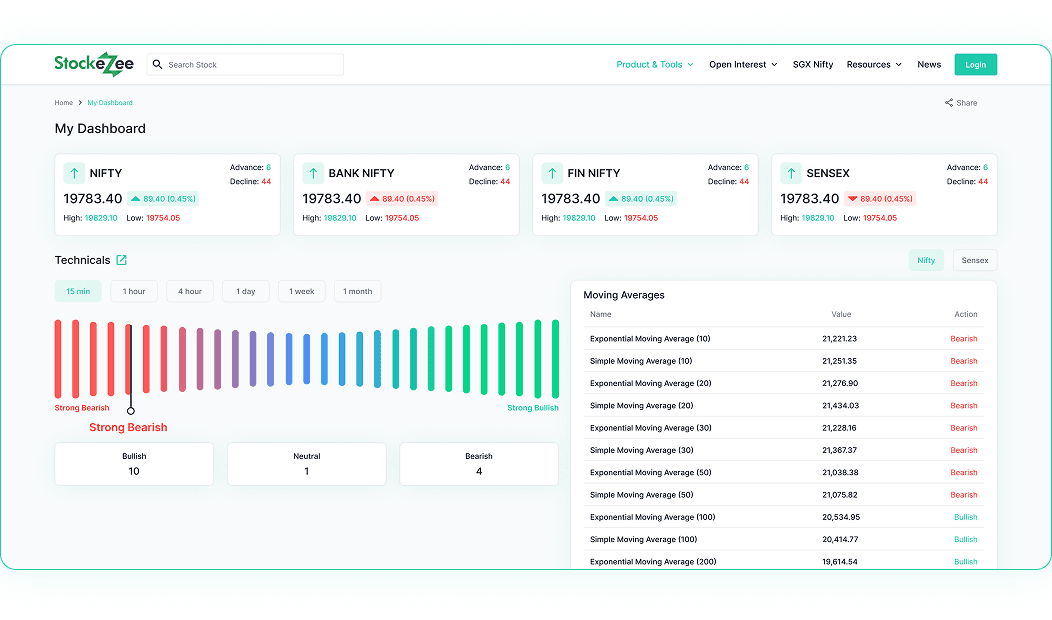Click Simple Moving Average (30) row
This screenshot has height=620, width=1052.
(784, 450)
